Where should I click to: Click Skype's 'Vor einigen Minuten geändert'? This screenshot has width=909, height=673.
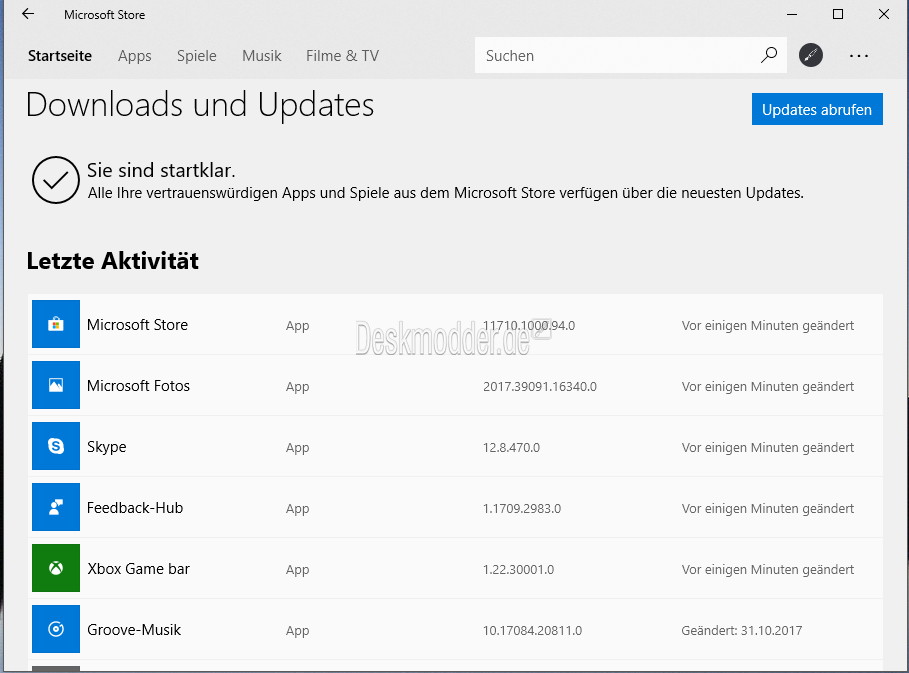coord(768,448)
